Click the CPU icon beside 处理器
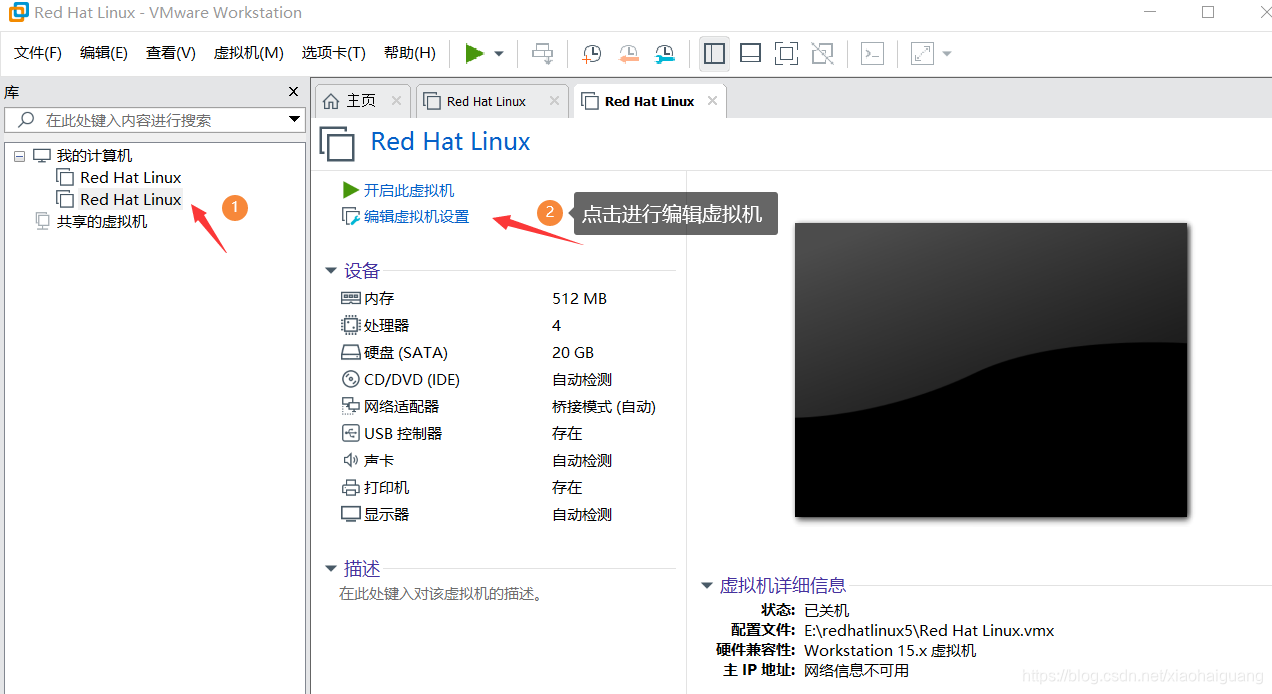This screenshot has width=1272, height=694. (x=350, y=325)
